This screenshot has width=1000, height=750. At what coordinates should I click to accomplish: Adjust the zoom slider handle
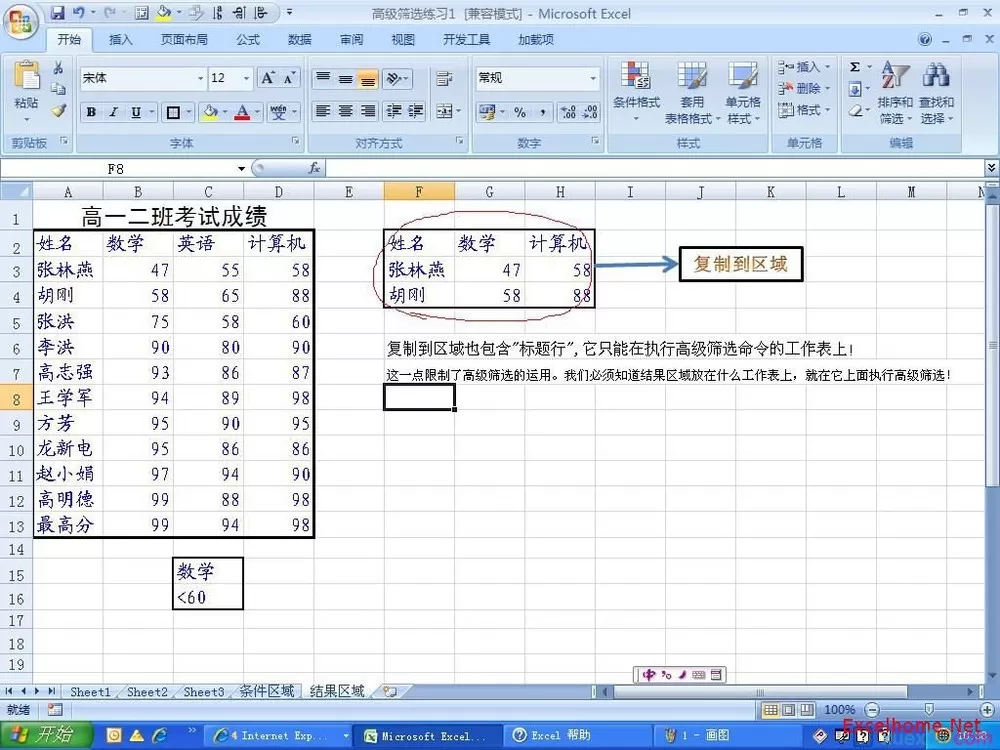(929, 709)
